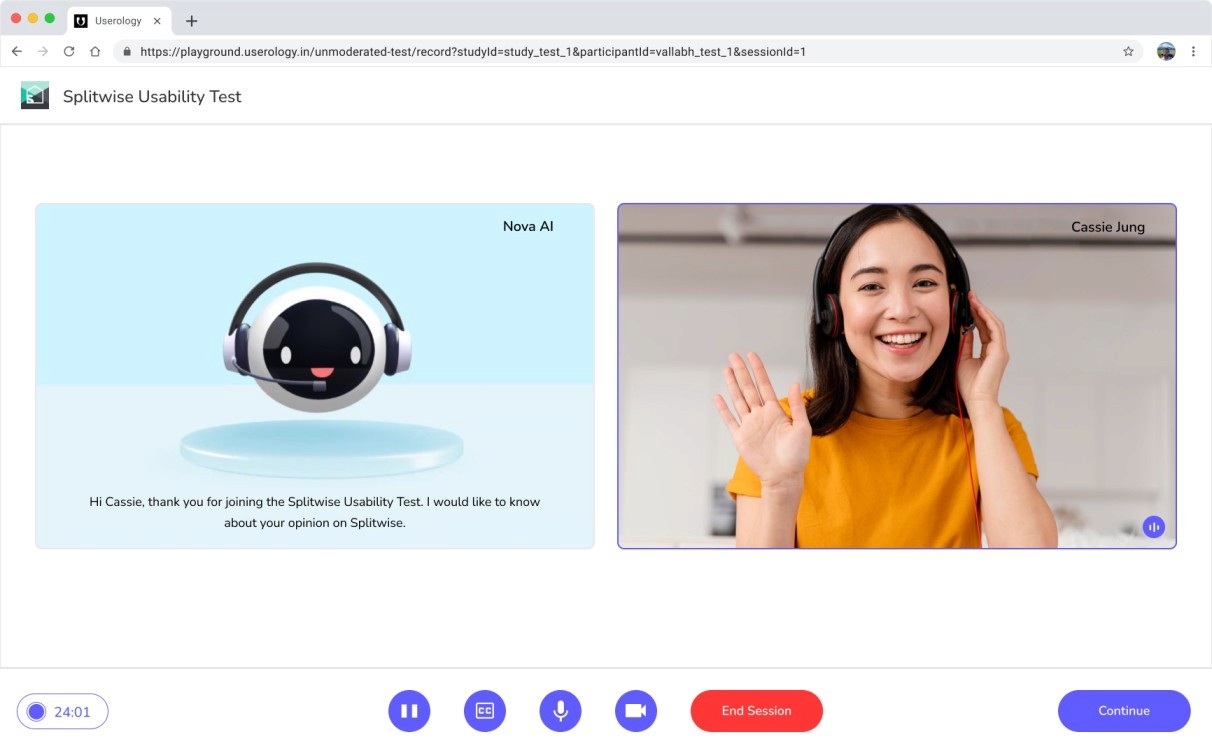Click the audio level icon on Cassie's video
The height and width of the screenshot is (753, 1212).
(x=1154, y=527)
